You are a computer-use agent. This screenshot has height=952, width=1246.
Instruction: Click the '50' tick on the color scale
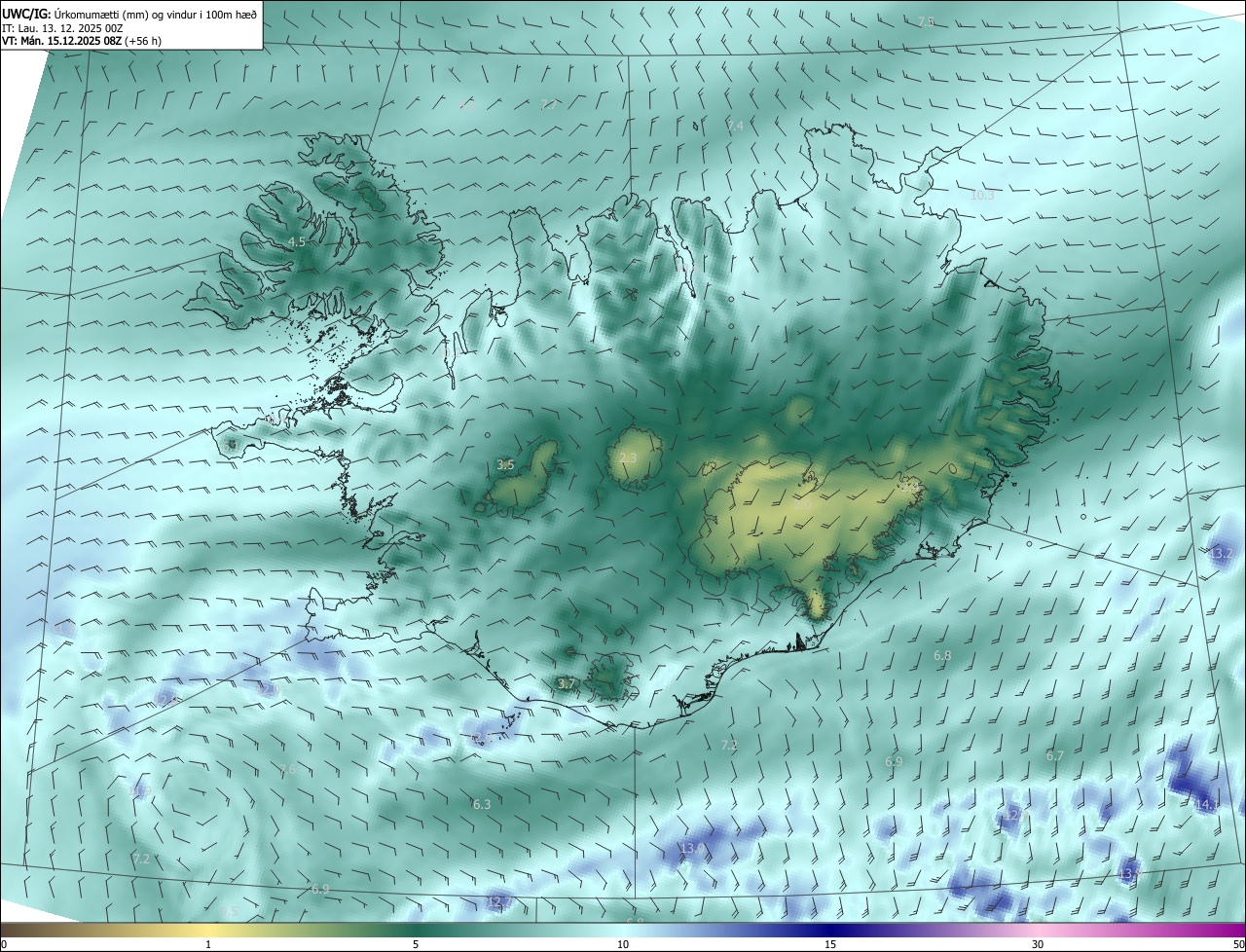pyautogui.click(x=1238, y=945)
